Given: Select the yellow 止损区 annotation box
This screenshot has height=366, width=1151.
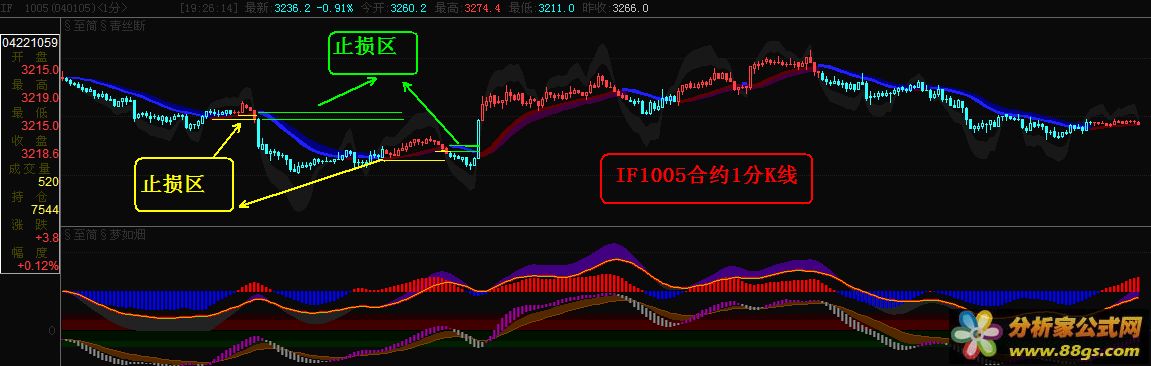Looking at the screenshot, I should coord(184,185).
